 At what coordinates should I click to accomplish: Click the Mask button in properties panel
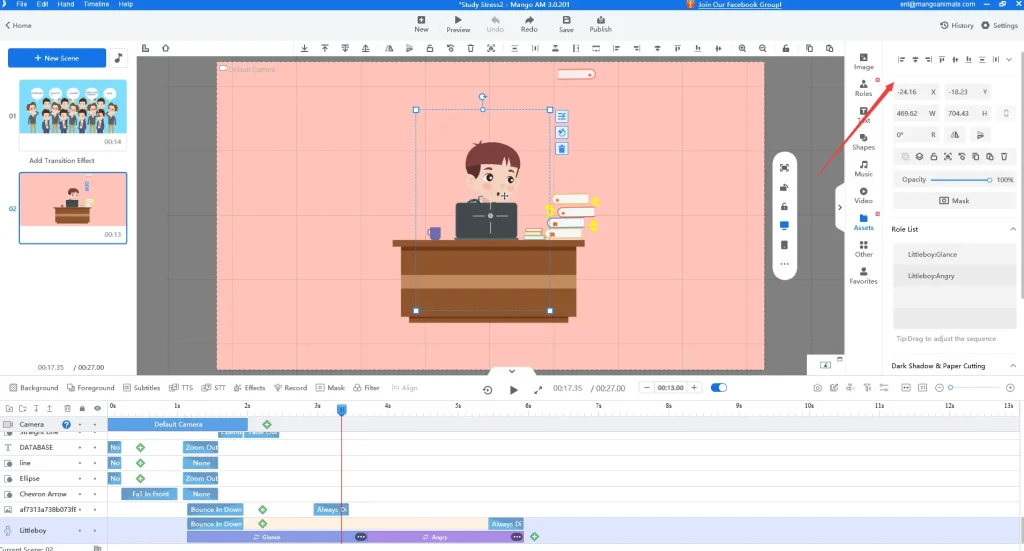click(954, 200)
